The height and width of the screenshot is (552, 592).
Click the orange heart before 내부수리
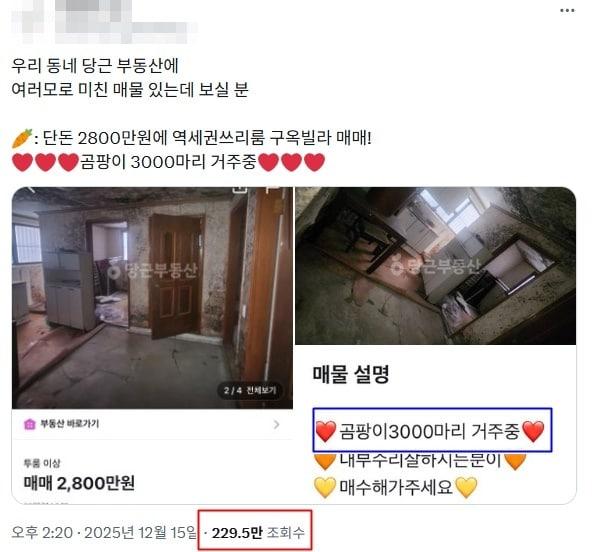tap(325, 460)
